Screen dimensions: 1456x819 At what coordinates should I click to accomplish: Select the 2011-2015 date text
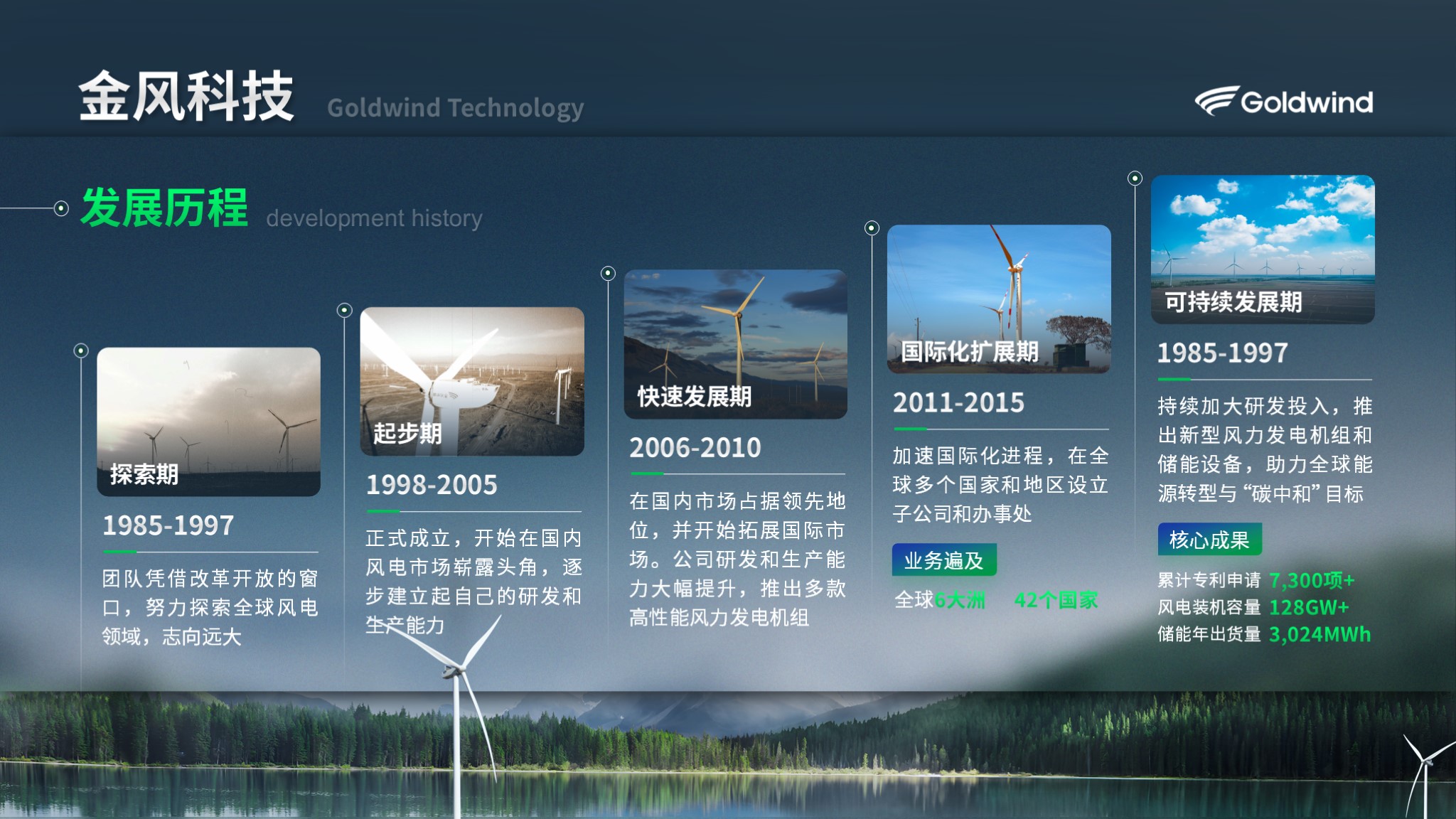pyautogui.click(x=958, y=403)
